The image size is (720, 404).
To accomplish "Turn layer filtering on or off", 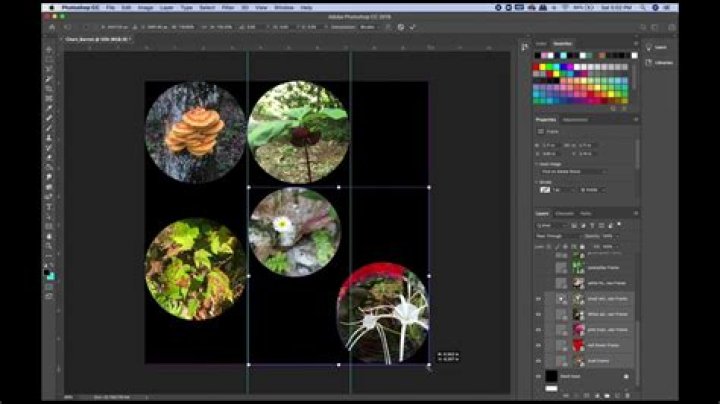I will (619, 224).
